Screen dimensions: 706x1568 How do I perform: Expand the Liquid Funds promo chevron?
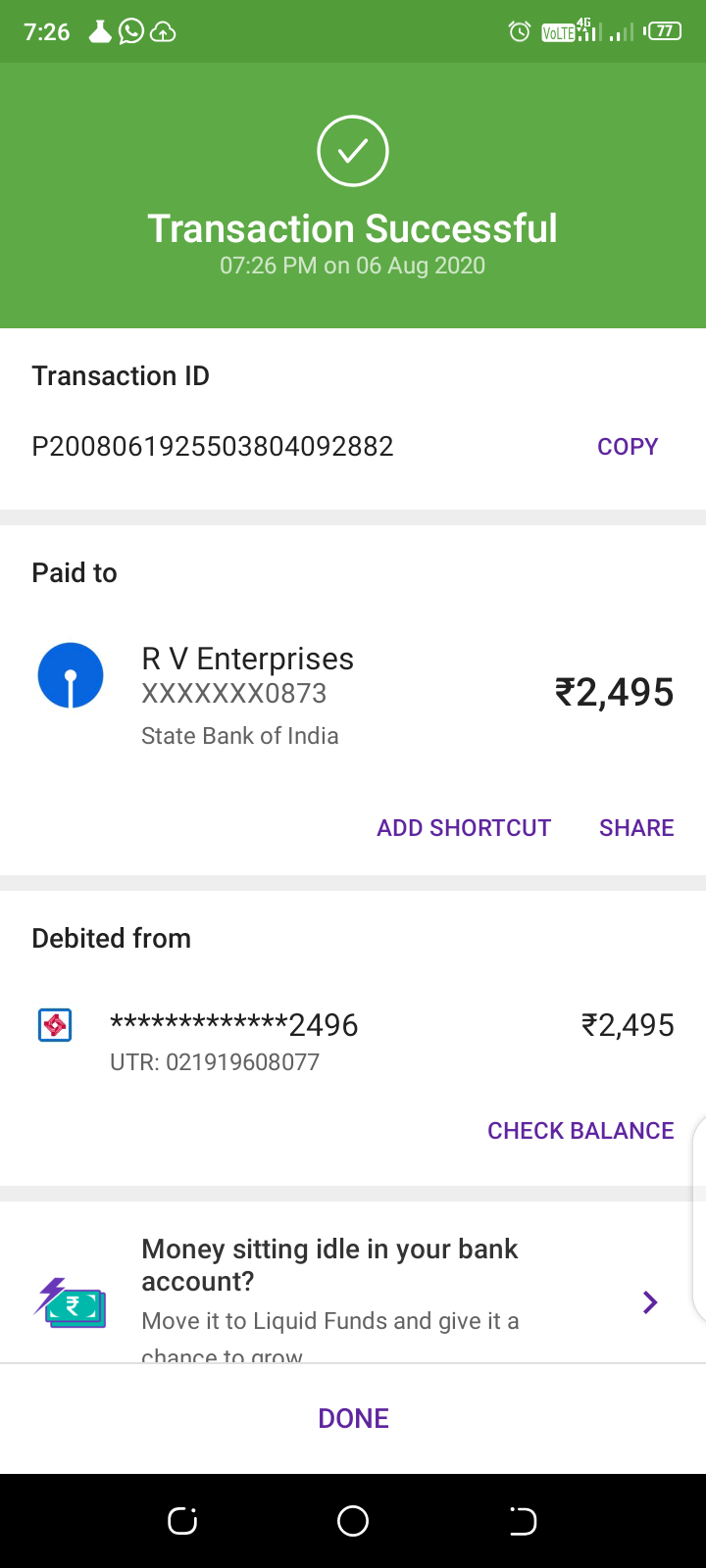[649, 1302]
